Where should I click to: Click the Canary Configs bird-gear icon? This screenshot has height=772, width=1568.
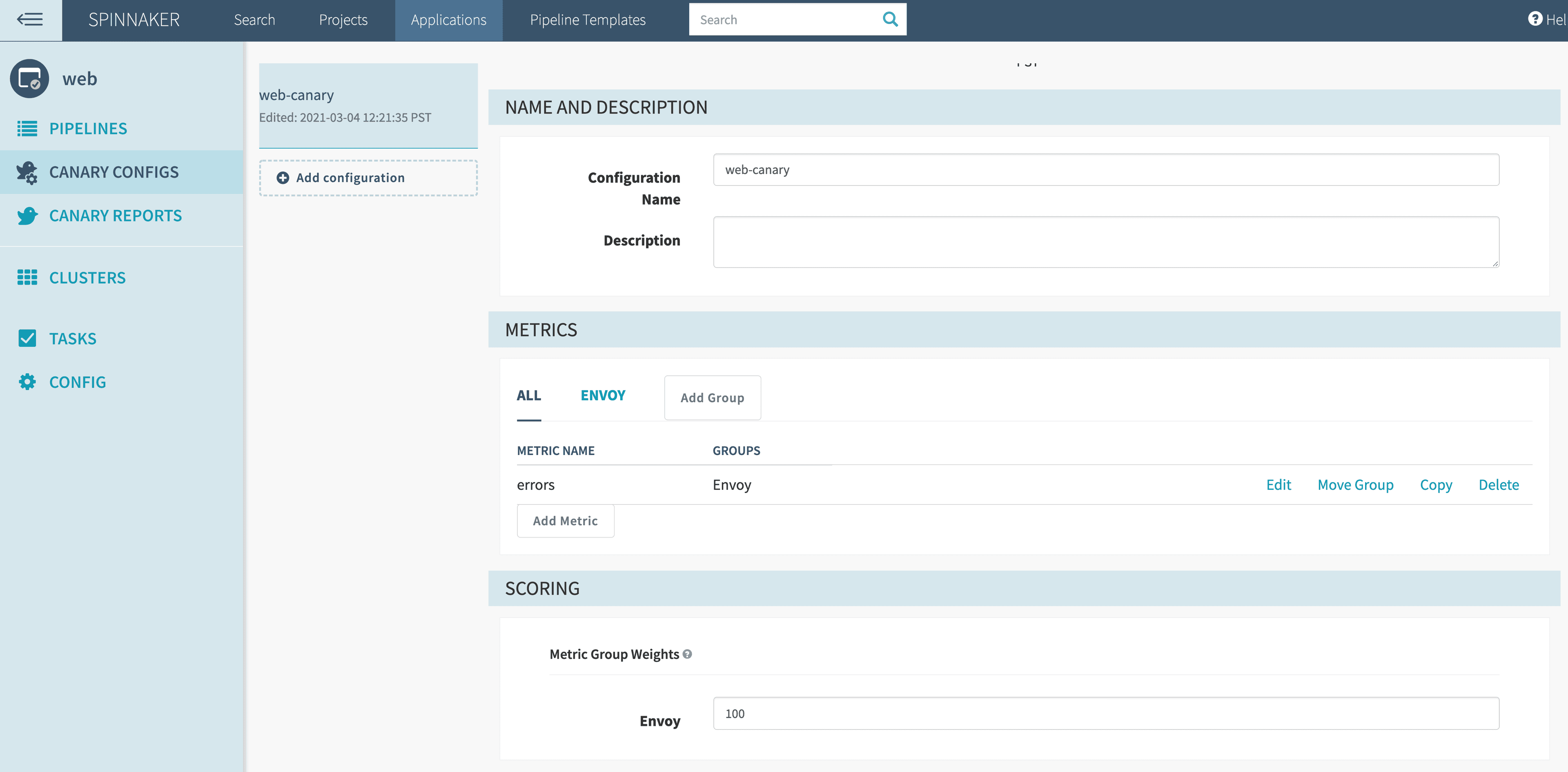[x=27, y=172]
